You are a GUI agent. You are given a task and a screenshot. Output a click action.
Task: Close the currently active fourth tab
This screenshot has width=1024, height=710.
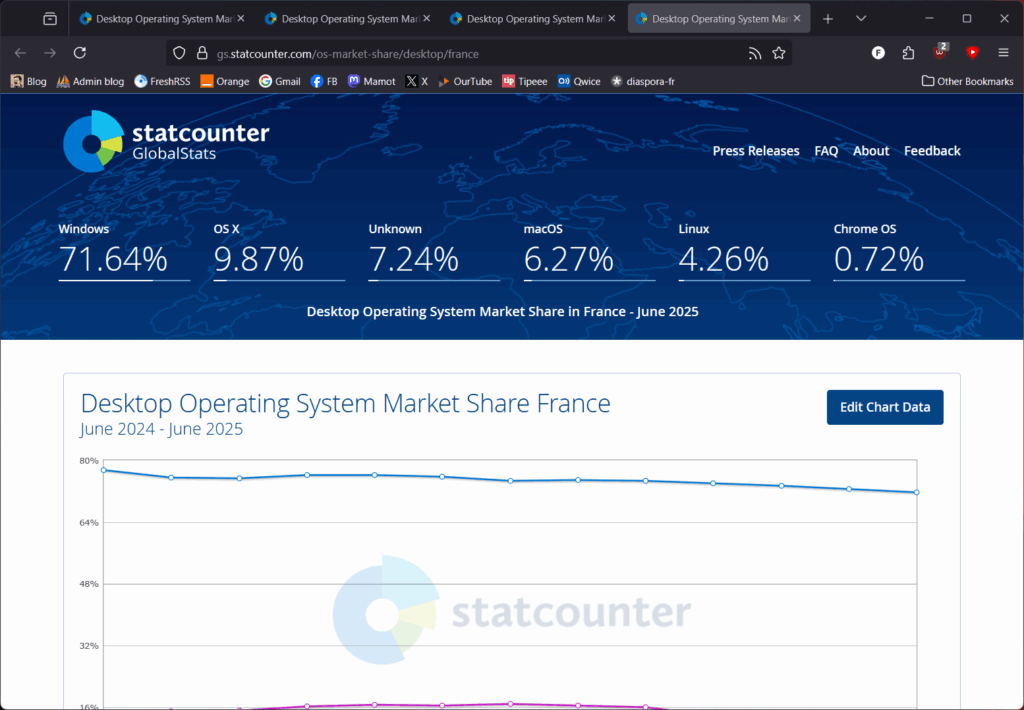tap(797, 19)
